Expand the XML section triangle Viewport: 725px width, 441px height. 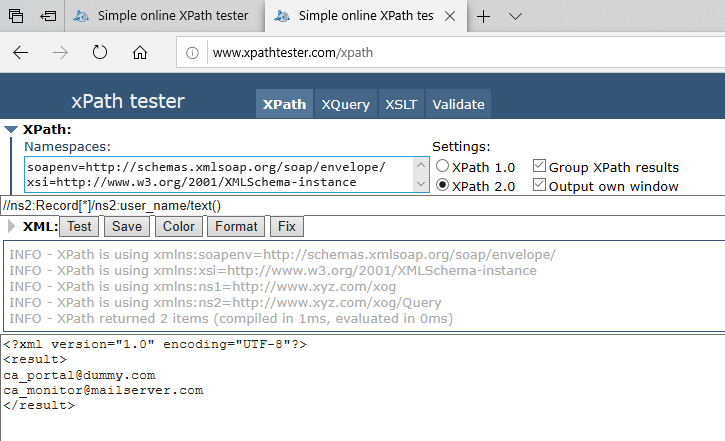[x=12, y=227]
